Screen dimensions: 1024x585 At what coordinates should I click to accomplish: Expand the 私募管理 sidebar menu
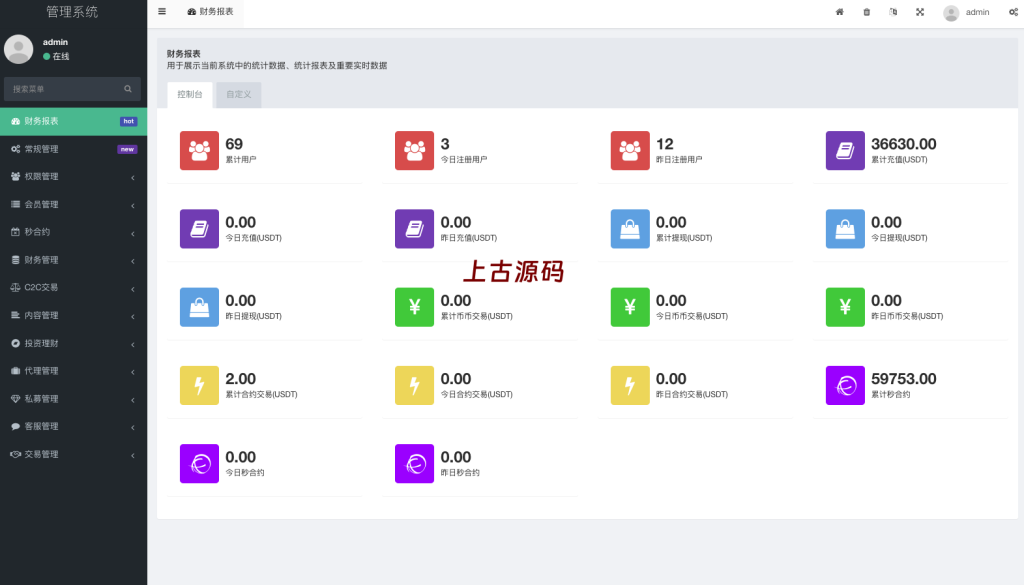pos(73,398)
